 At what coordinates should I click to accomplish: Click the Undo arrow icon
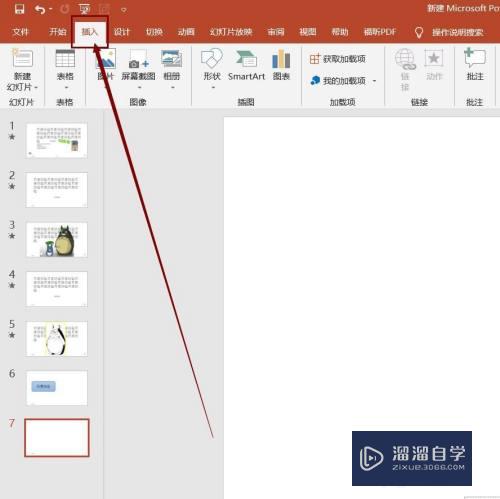(40, 9)
